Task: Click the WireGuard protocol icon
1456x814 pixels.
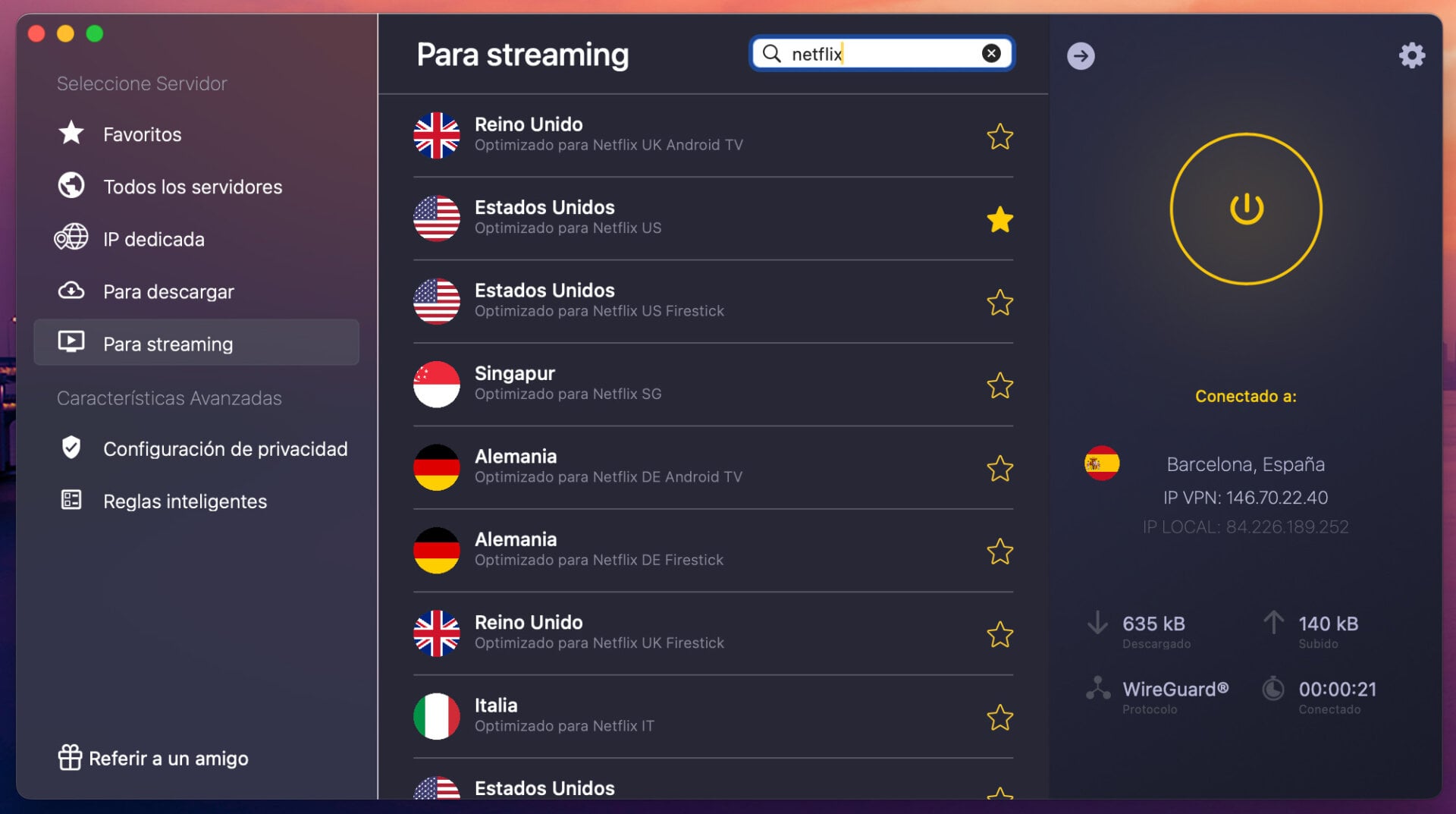Action: 1097,688
